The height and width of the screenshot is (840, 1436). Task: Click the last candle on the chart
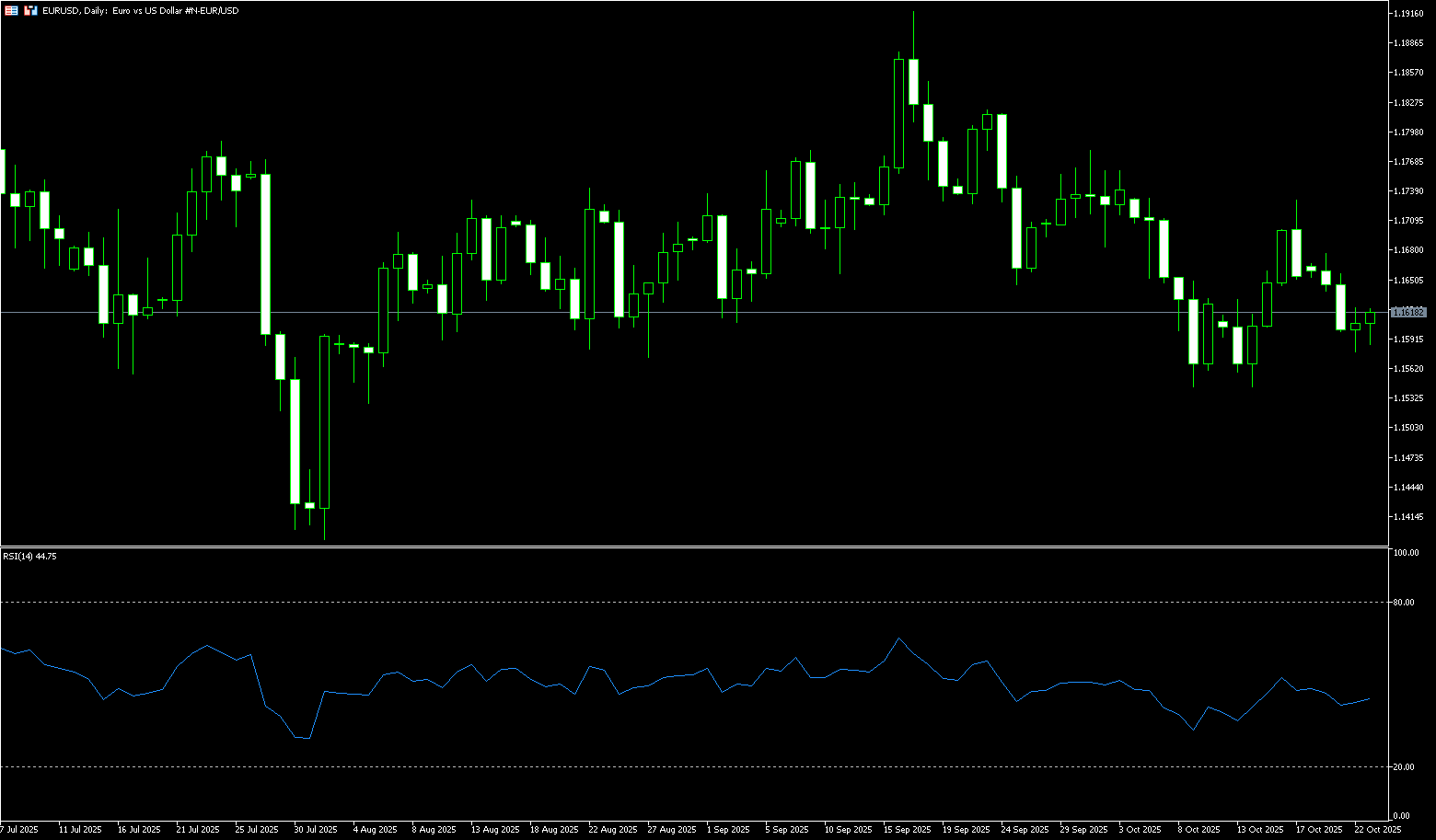[x=1370, y=317]
